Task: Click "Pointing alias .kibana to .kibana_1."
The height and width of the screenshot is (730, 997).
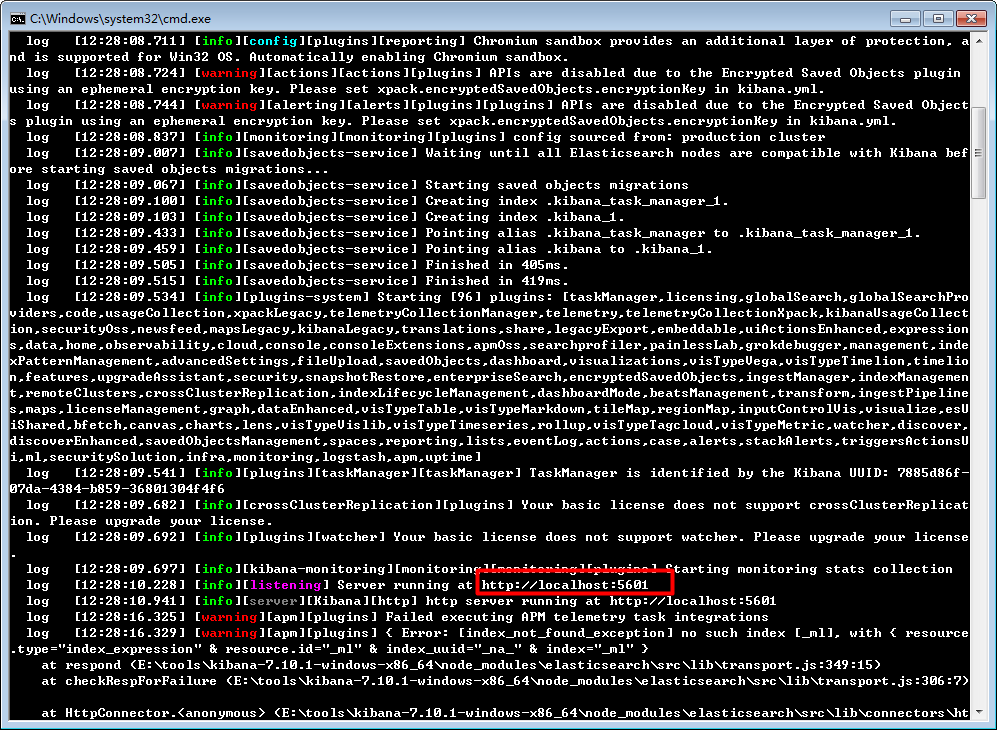Action: pyautogui.click(x=569, y=249)
